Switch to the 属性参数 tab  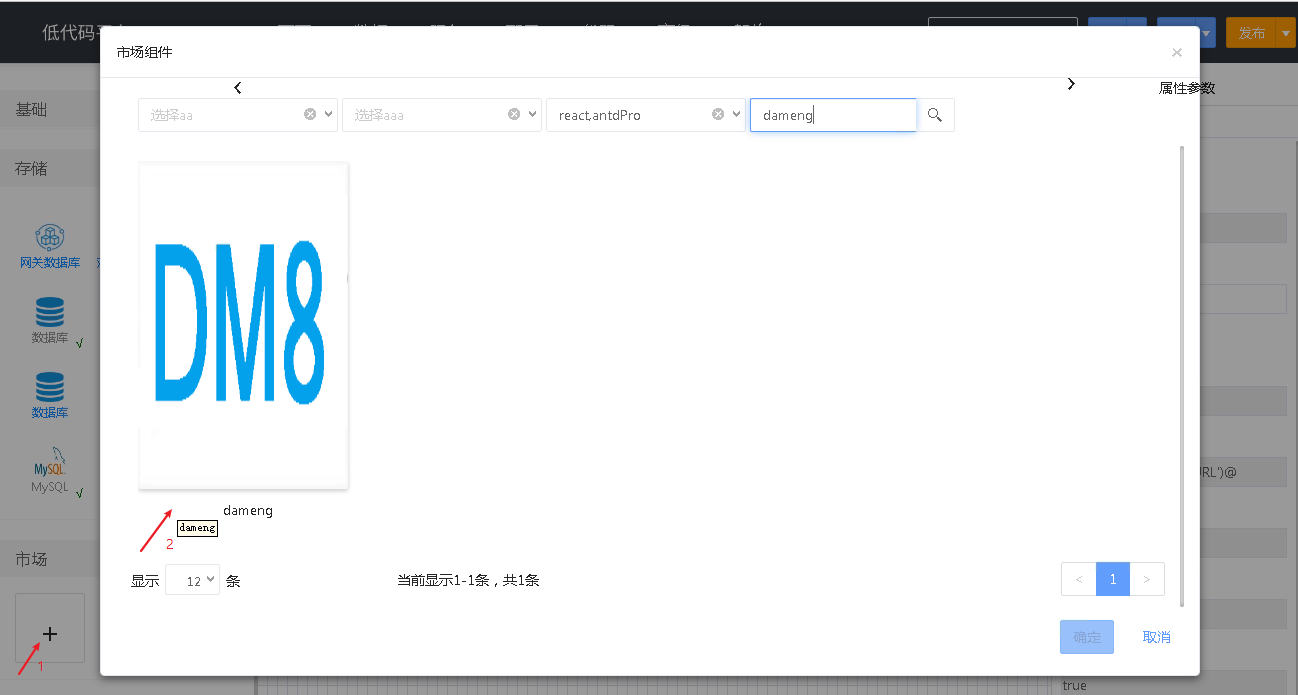pyautogui.click(x=1187, y=88)
